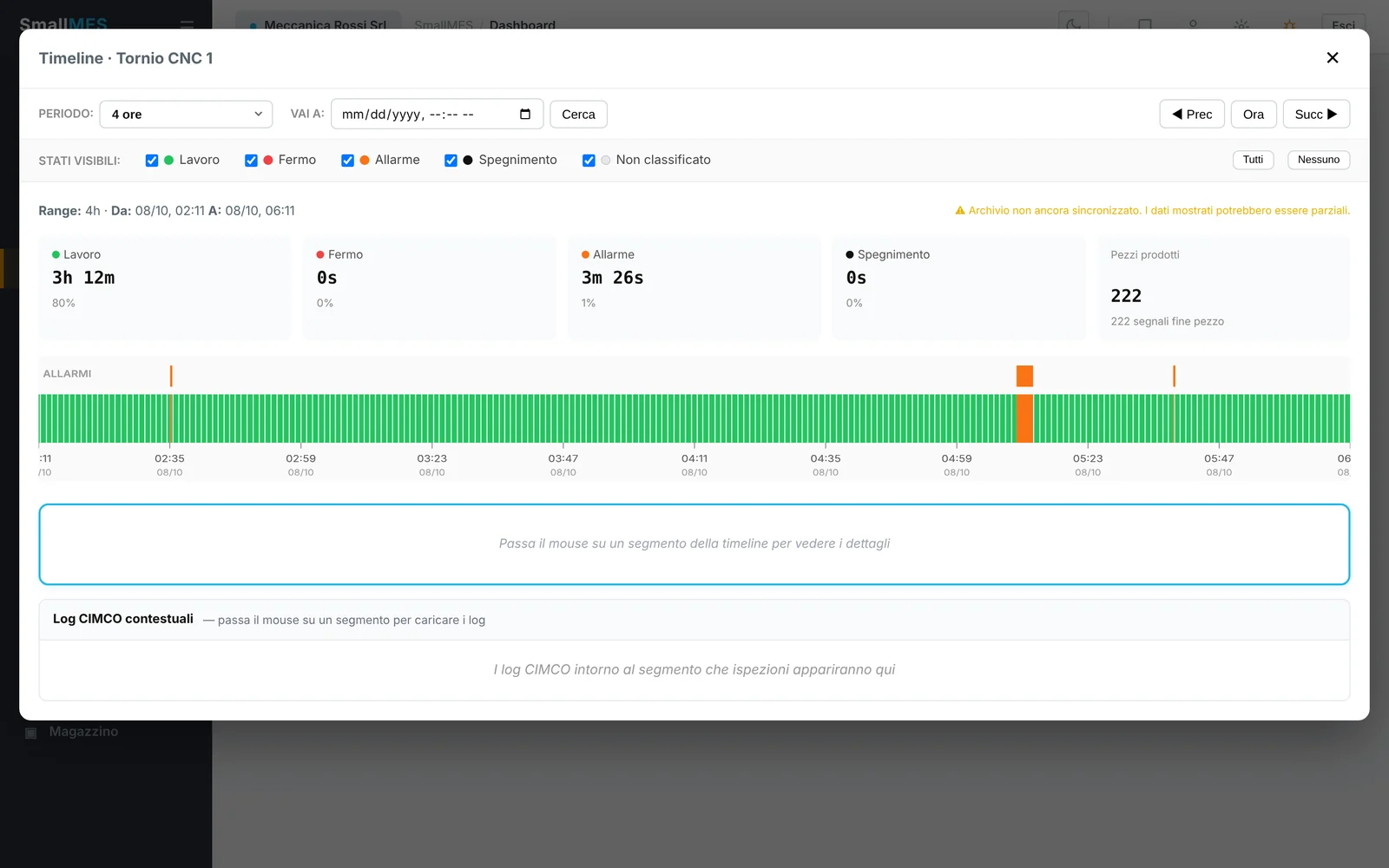Screen dimensions: 1389x868
Task: Select the wide orange alarm segment in timeline bar
Action: click(x=1024, y=418)
